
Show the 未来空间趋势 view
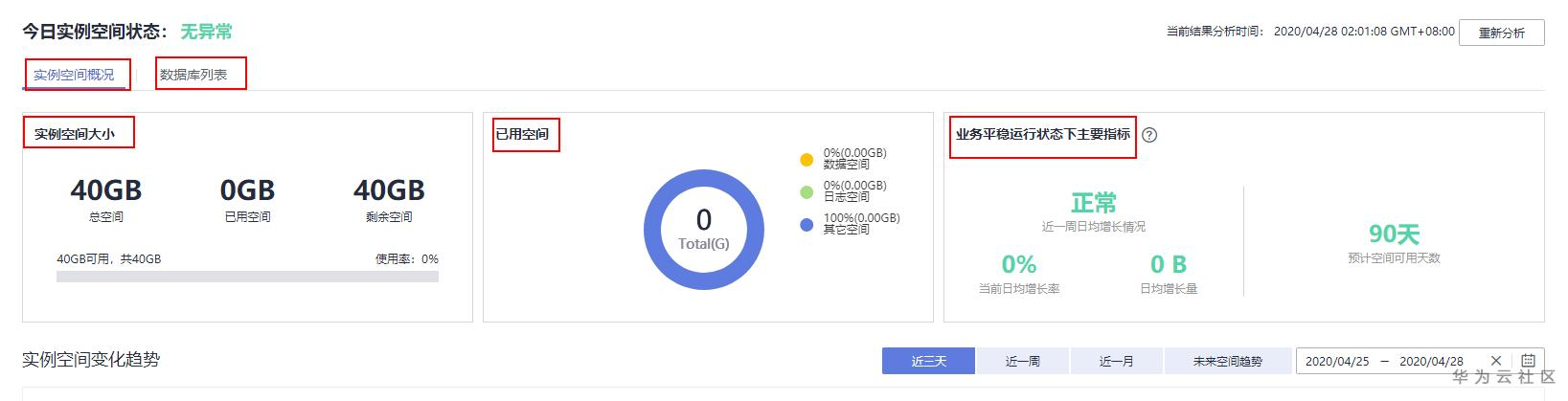1227,361
